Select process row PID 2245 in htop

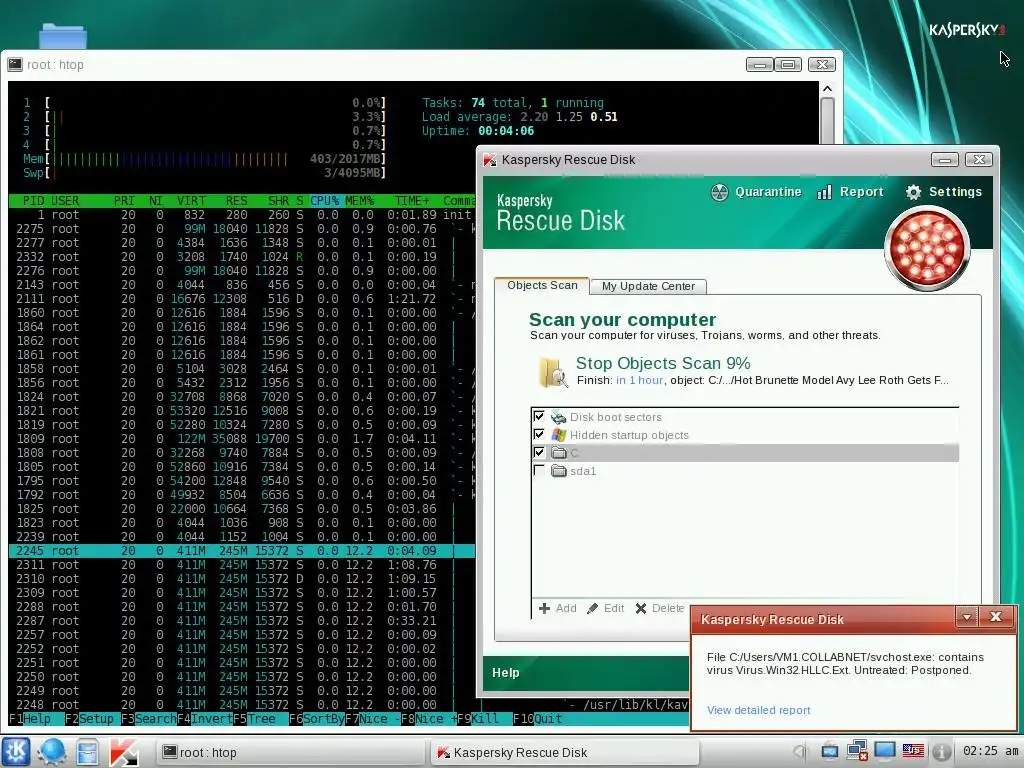[242, 551]
